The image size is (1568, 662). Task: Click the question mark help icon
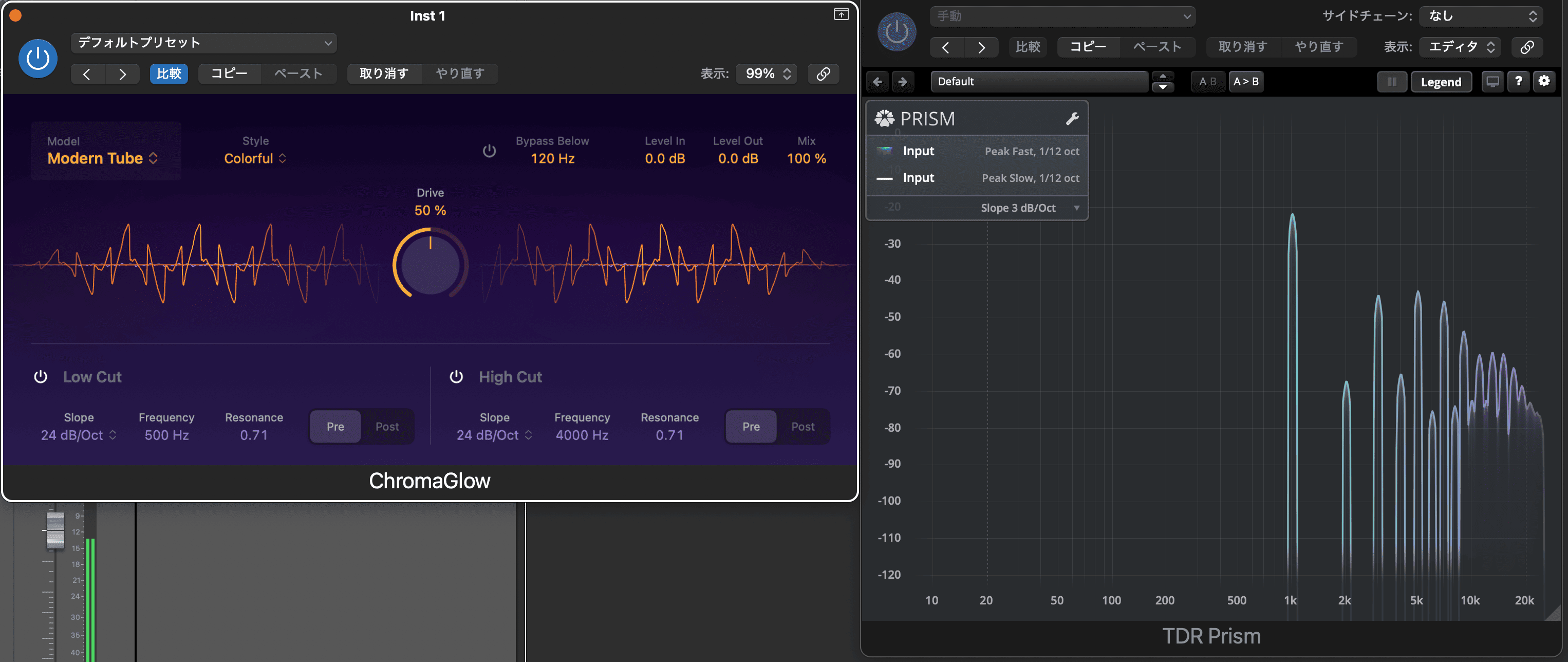tap(1519, 82)
